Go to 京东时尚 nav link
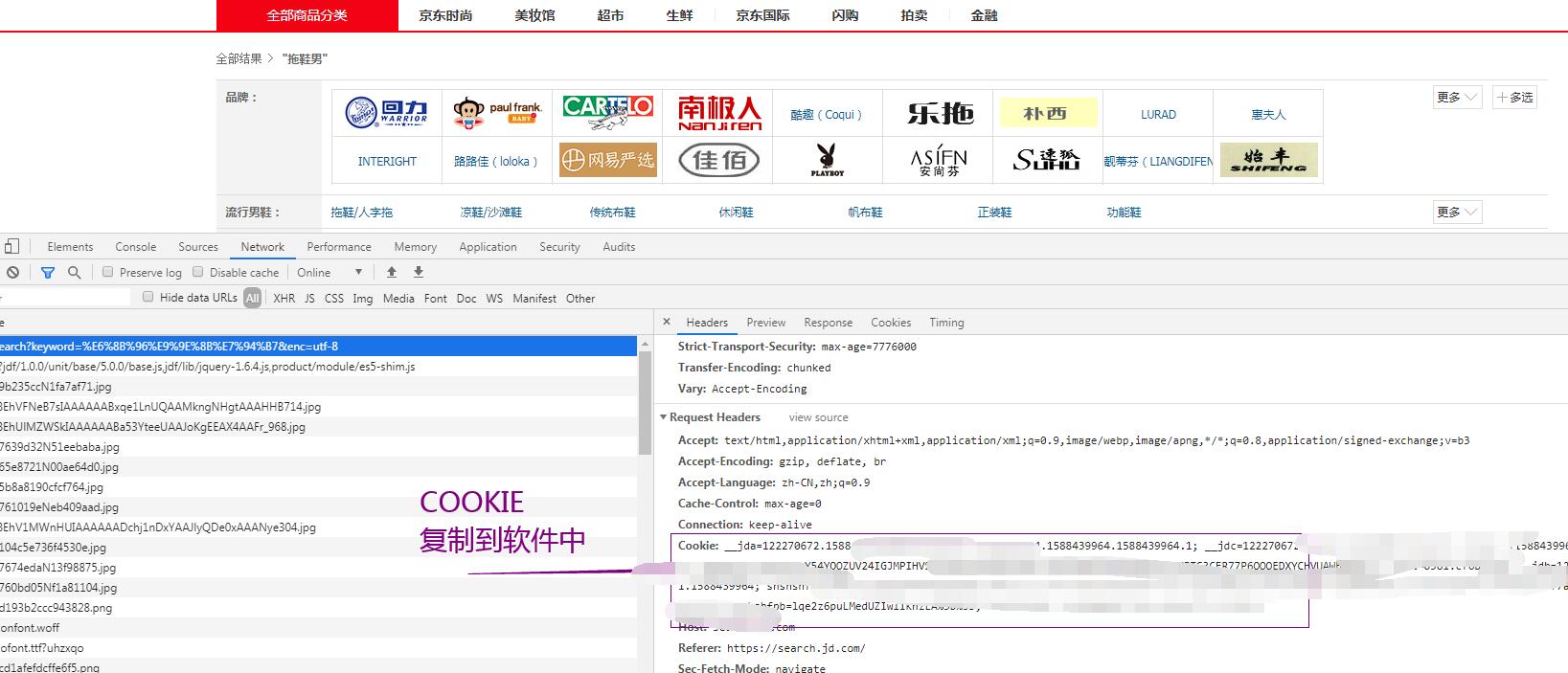 click(445, 15)
